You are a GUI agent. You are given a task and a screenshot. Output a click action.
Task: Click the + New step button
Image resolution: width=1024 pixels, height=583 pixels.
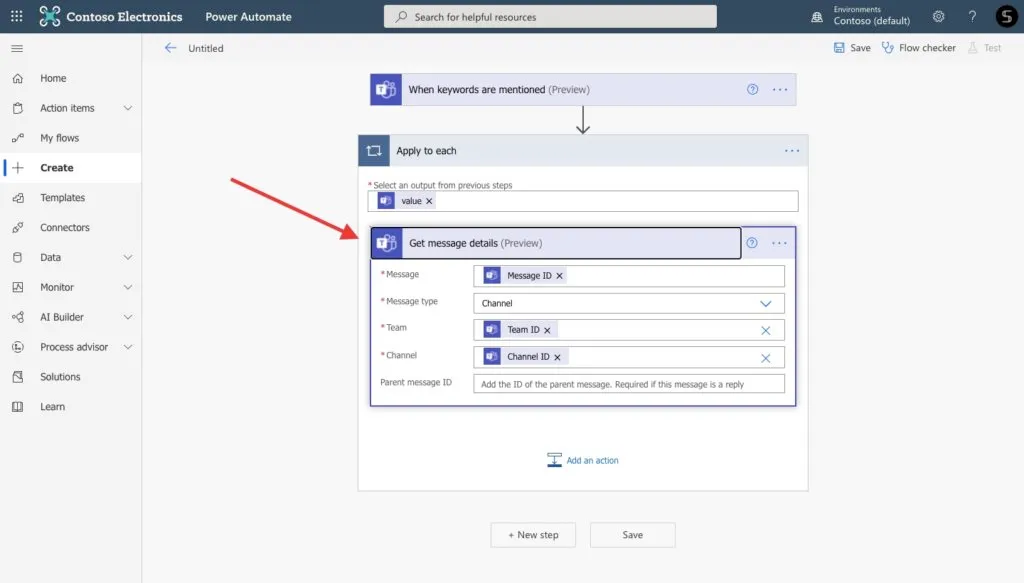coord(533,535)
